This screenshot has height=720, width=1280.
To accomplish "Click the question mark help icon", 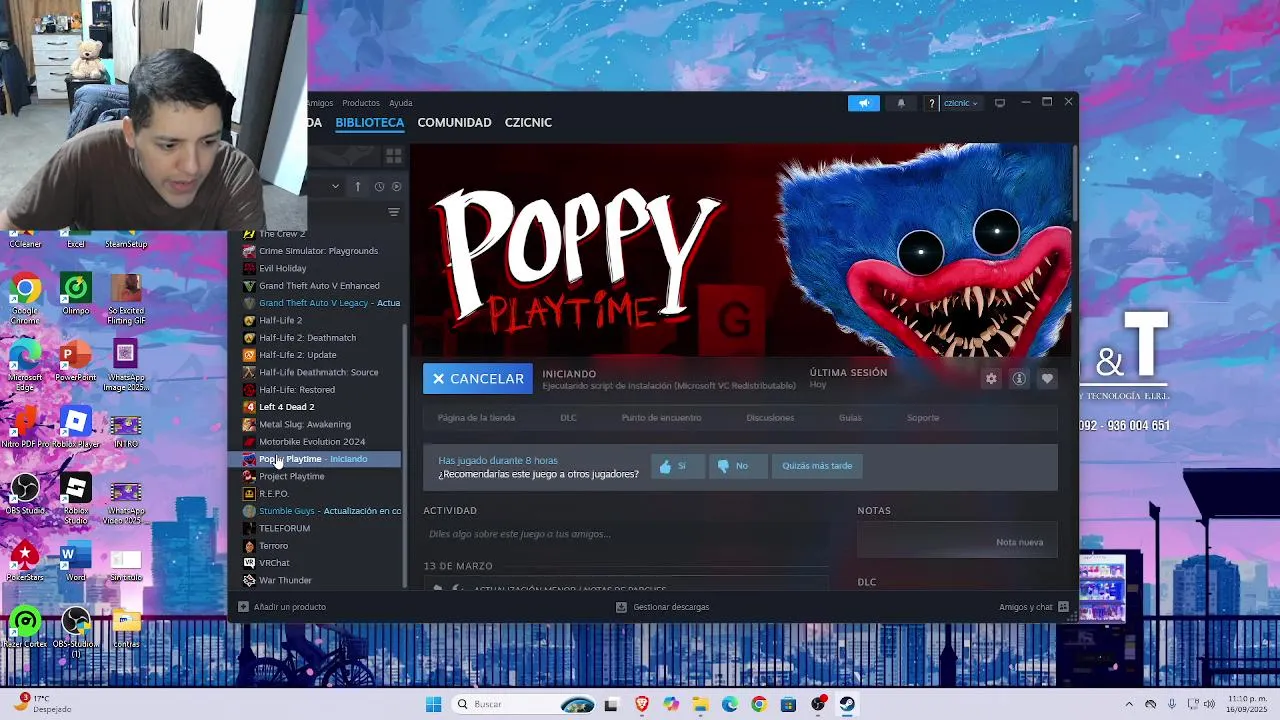I will [932, 103].
